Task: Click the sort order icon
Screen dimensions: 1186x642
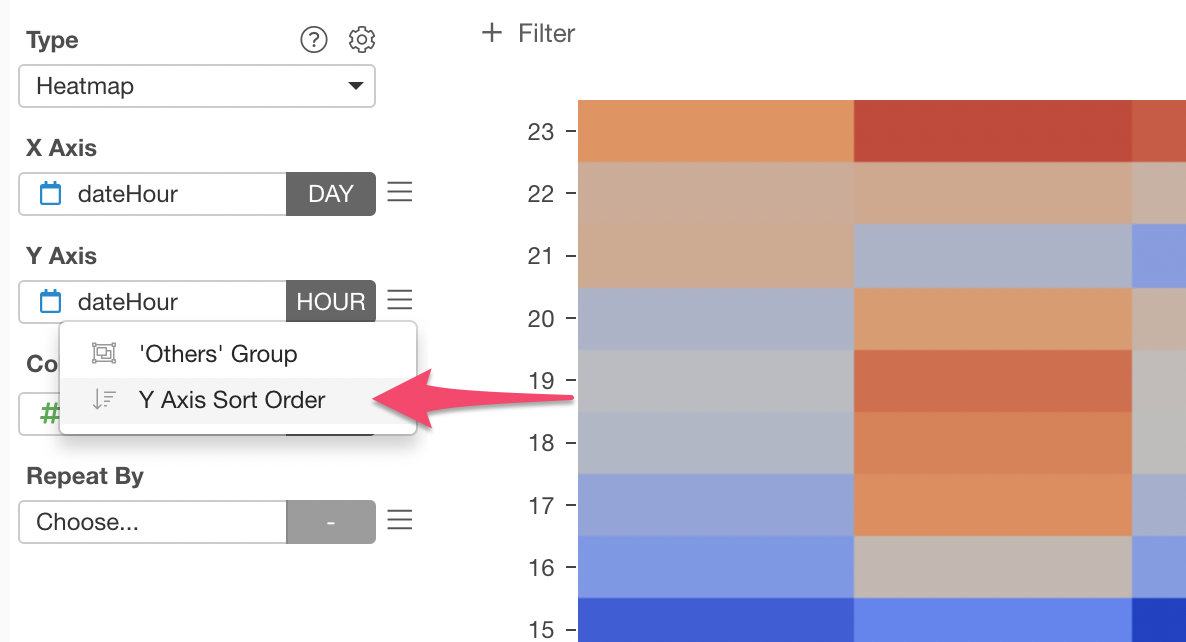Action: click(104, 400)
